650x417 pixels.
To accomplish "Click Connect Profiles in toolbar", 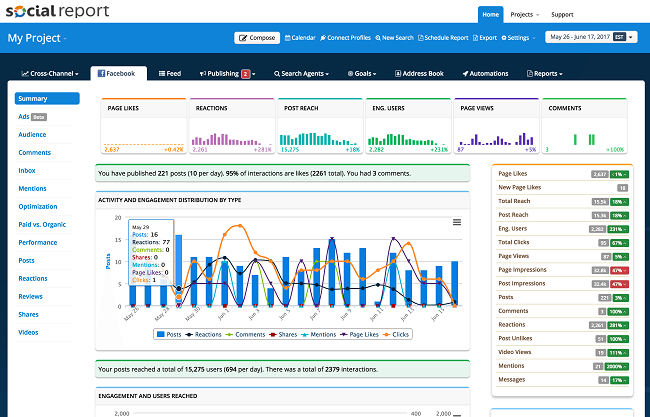I will 345,38.
